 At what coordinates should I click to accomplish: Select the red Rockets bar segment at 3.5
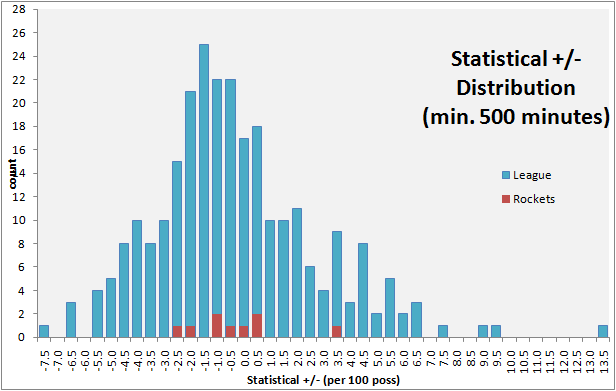[x=337, y=331]
